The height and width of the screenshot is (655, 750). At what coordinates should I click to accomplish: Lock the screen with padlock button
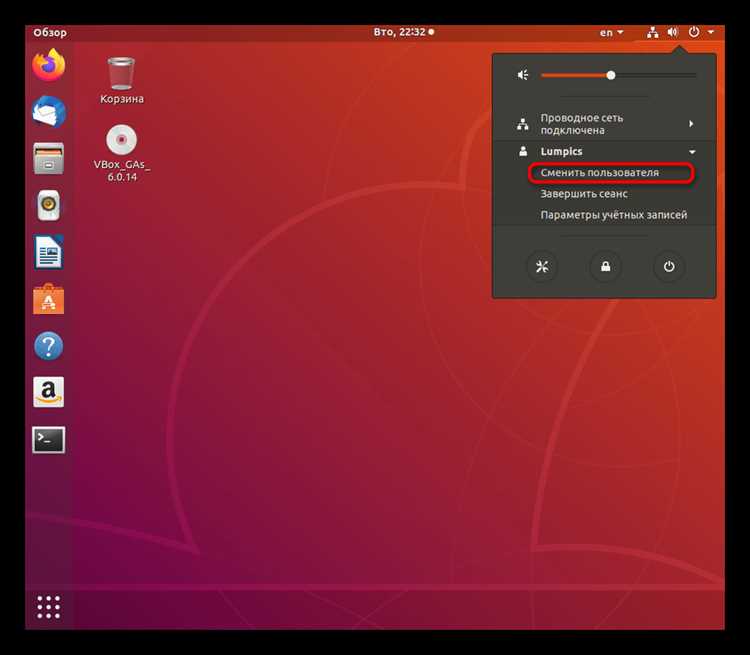coord(606,266)
